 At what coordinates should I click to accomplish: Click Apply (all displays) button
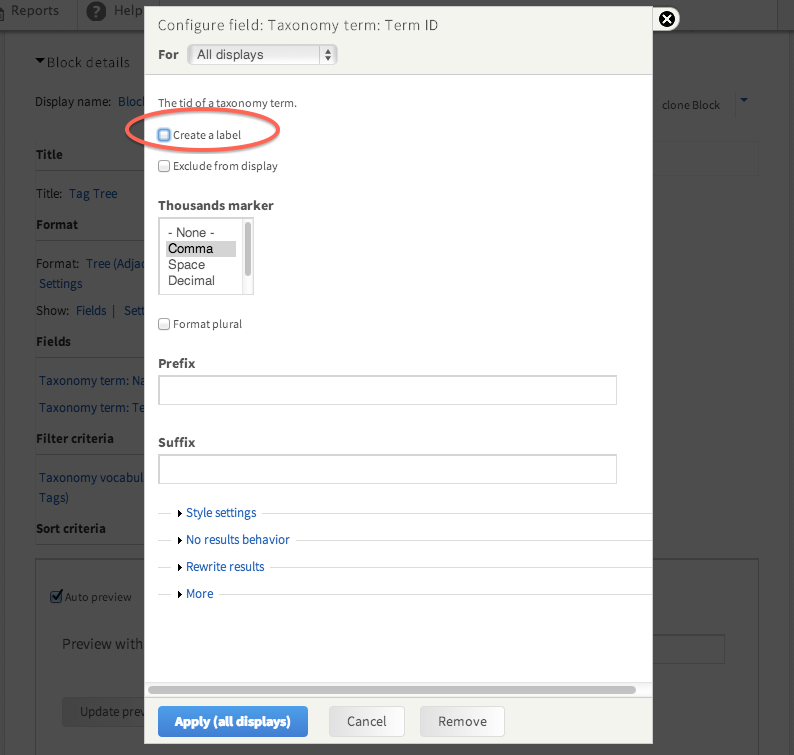coord(233,722)
